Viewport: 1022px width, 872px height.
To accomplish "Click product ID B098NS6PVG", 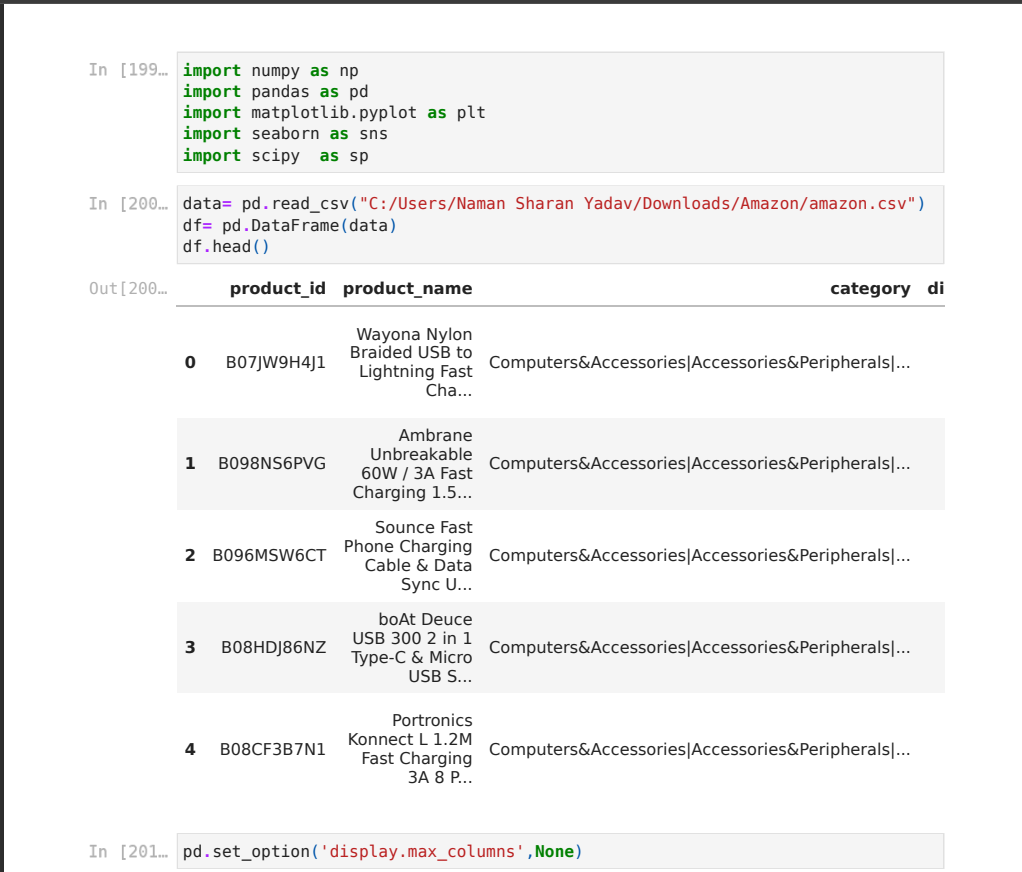I will (272, 464).
